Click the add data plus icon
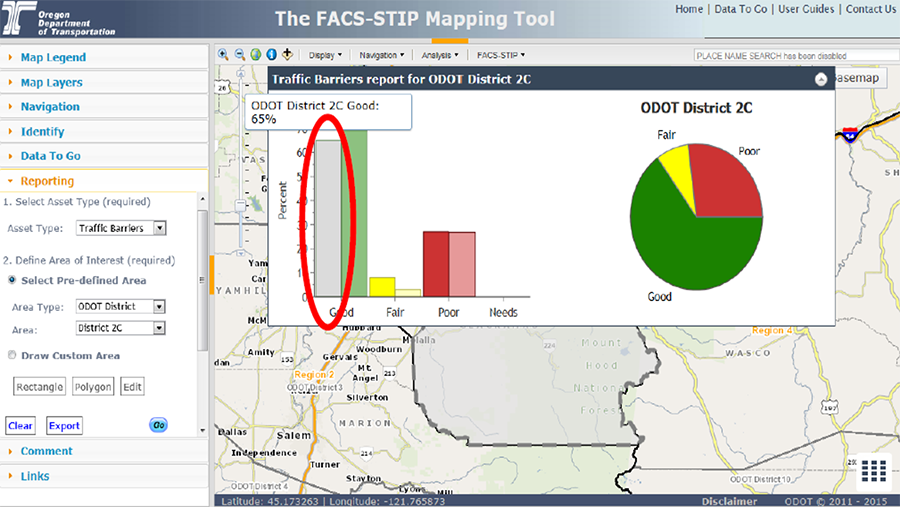Image resolution: width=900 pixels, height=507 pixels. click(287, 55)
